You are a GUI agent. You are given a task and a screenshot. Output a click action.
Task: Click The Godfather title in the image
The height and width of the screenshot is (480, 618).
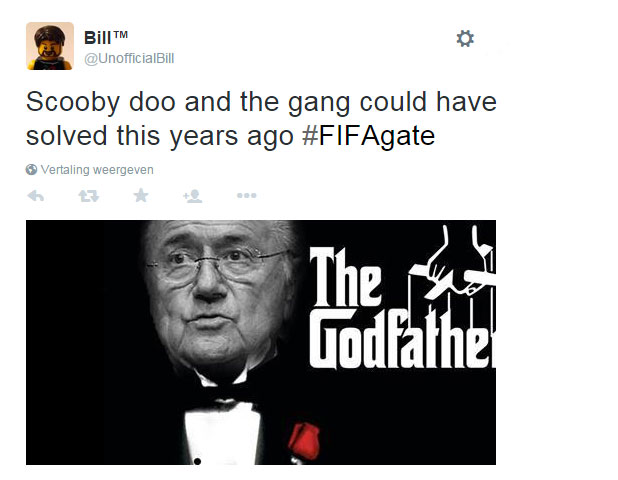[402, 308]
